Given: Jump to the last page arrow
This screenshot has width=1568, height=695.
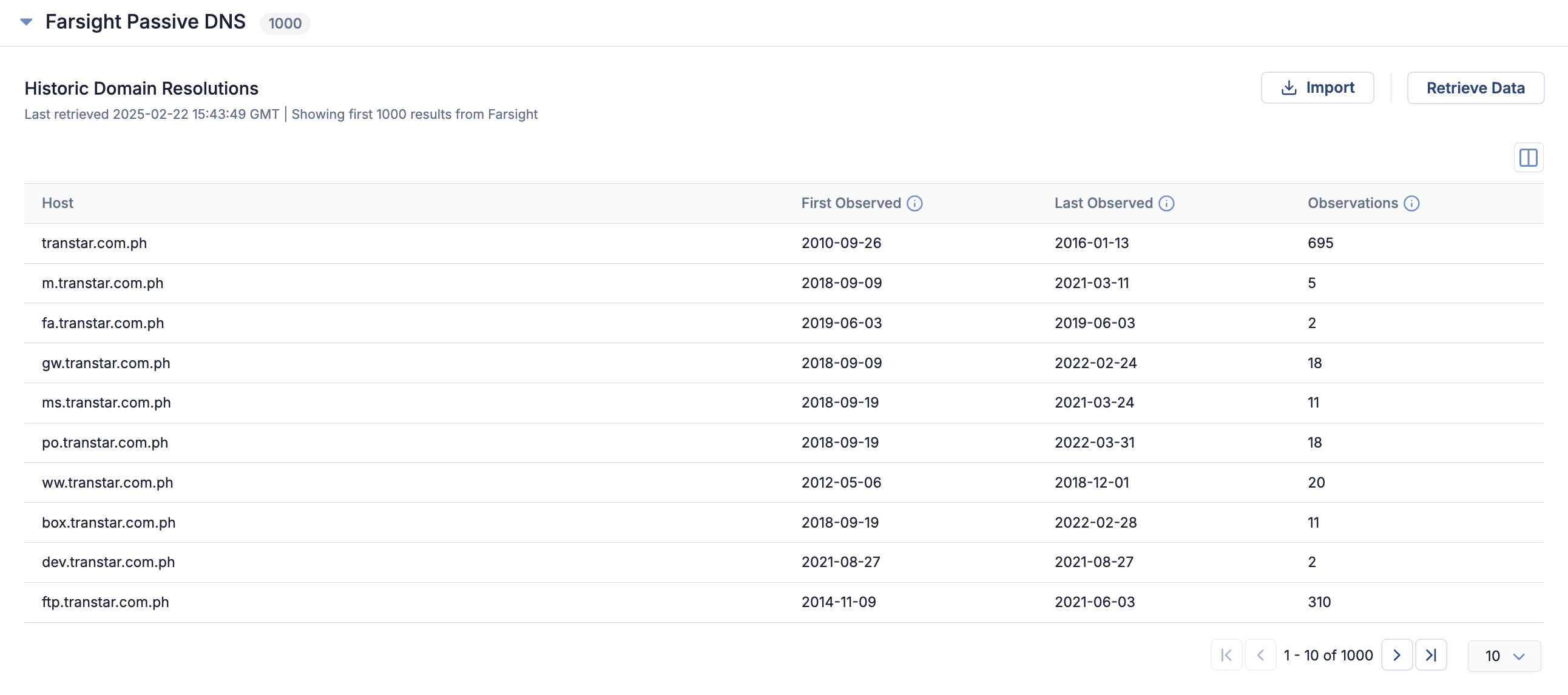Looking at the screenshot, I should [1431, 655].
